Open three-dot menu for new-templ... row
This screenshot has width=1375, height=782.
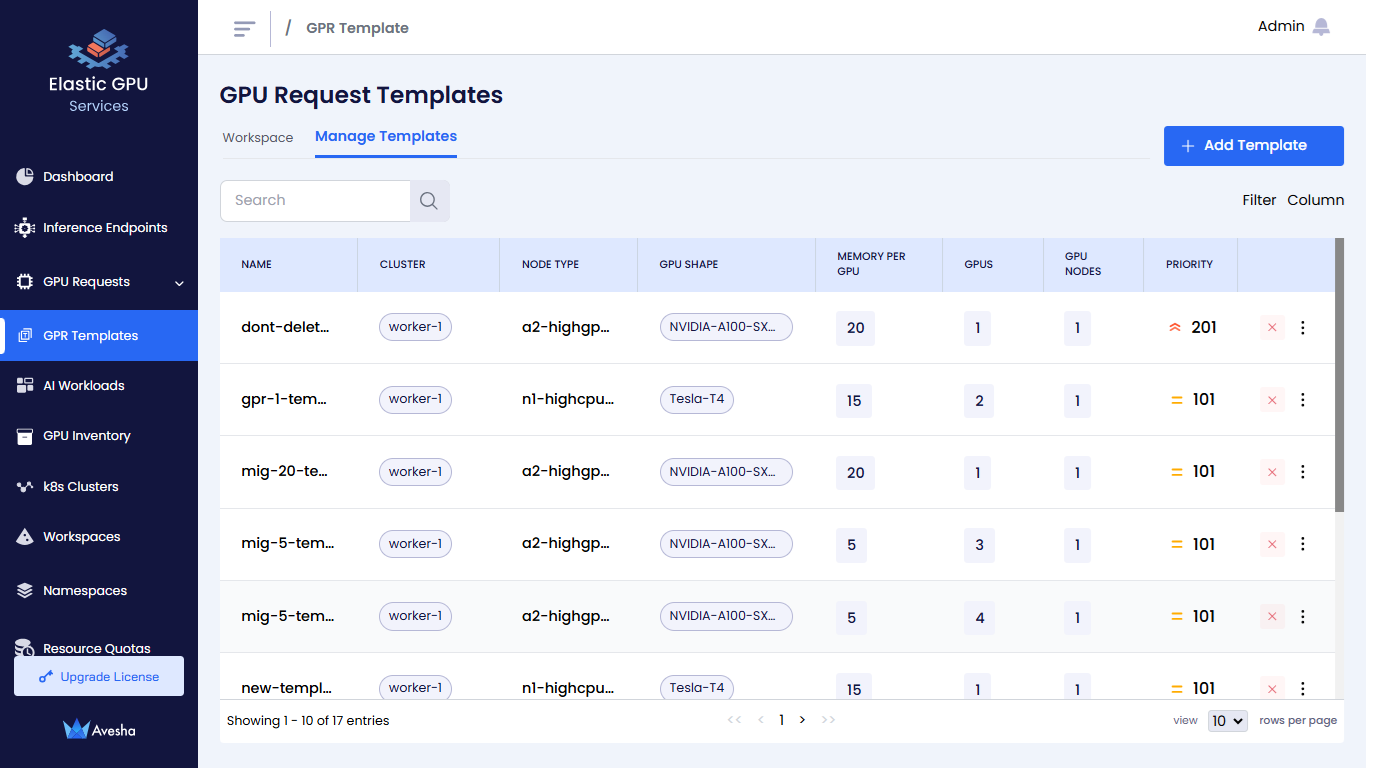point(1302,689)
